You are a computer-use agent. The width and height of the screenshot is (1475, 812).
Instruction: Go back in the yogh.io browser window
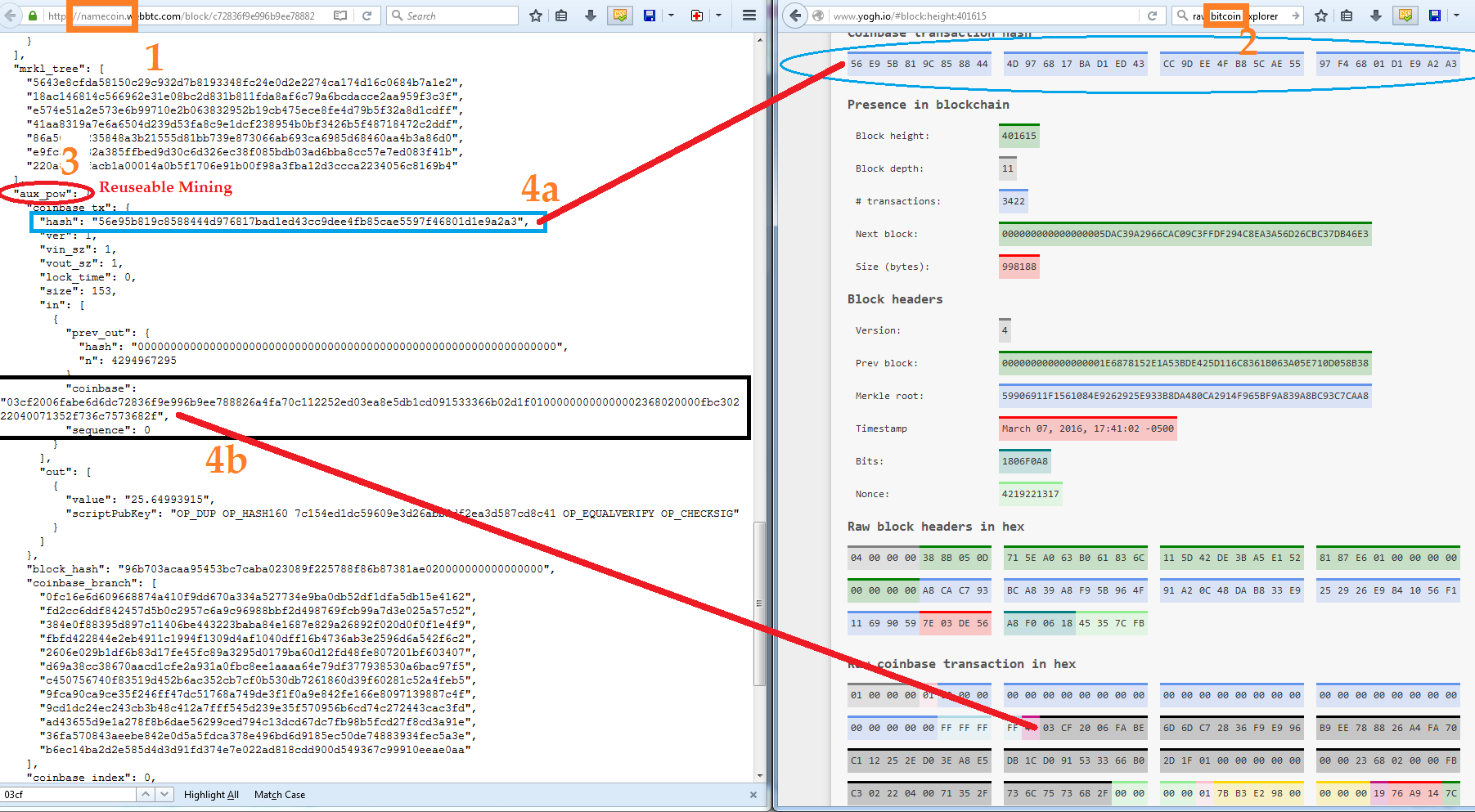tap(795, 16)
